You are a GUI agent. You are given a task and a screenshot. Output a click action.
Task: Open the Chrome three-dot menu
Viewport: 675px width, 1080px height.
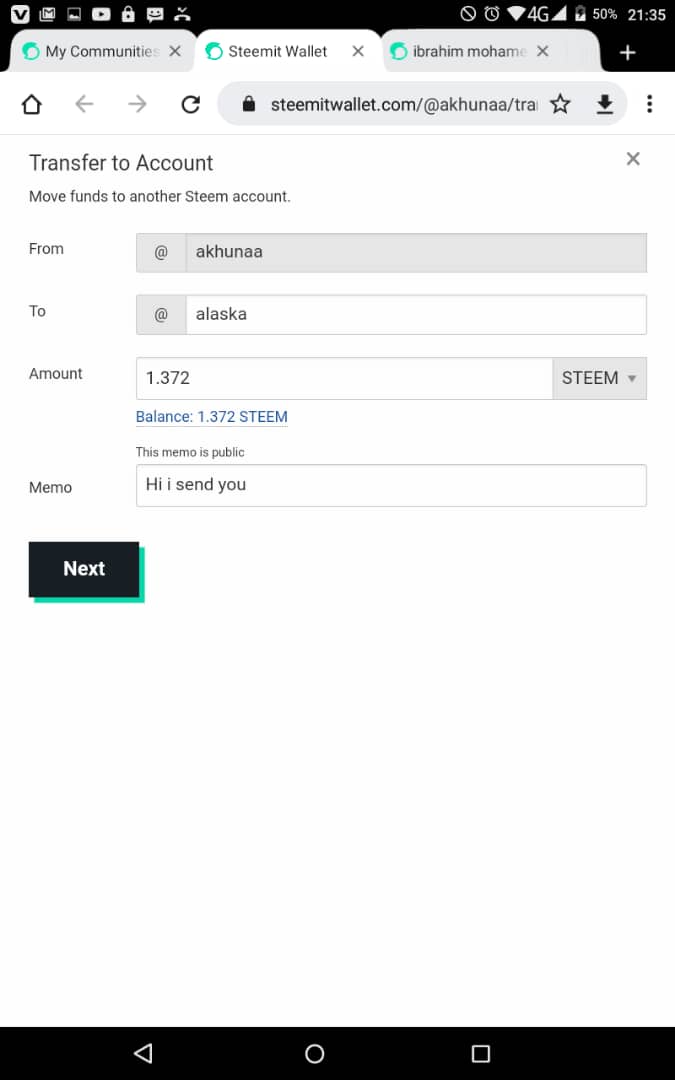click(x=650, y=104)
